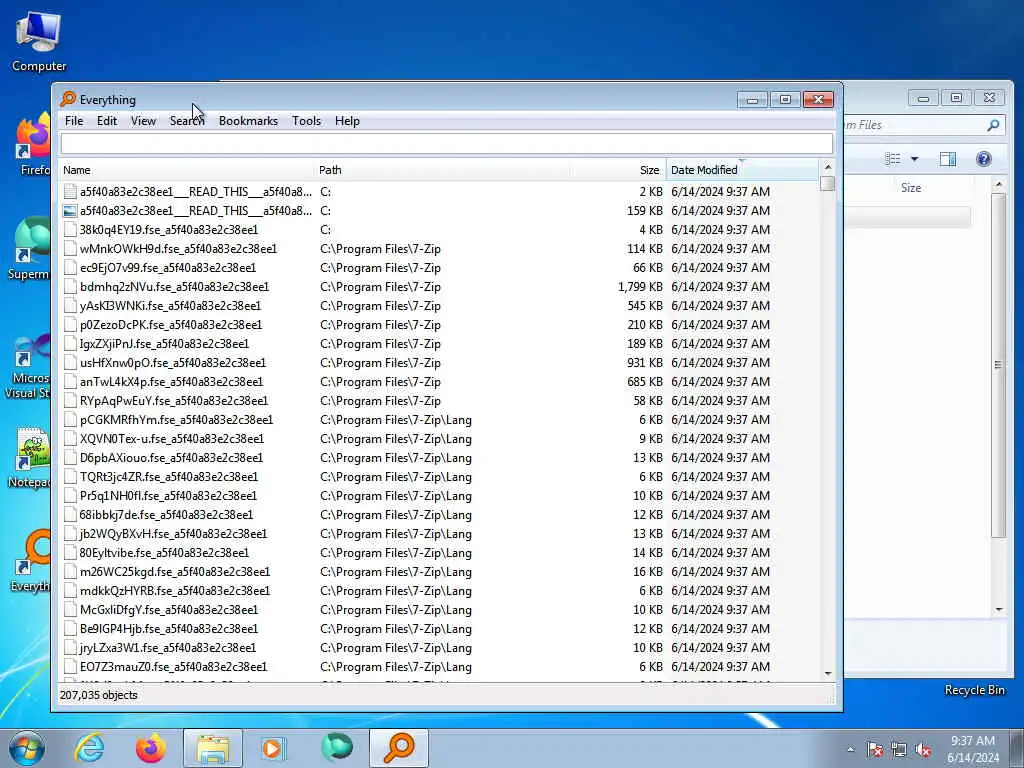Open view options dropdown in Explorer window
The width and height of the screenshot is (1024, 768).
pyautogui.click(x=914, y=159)
